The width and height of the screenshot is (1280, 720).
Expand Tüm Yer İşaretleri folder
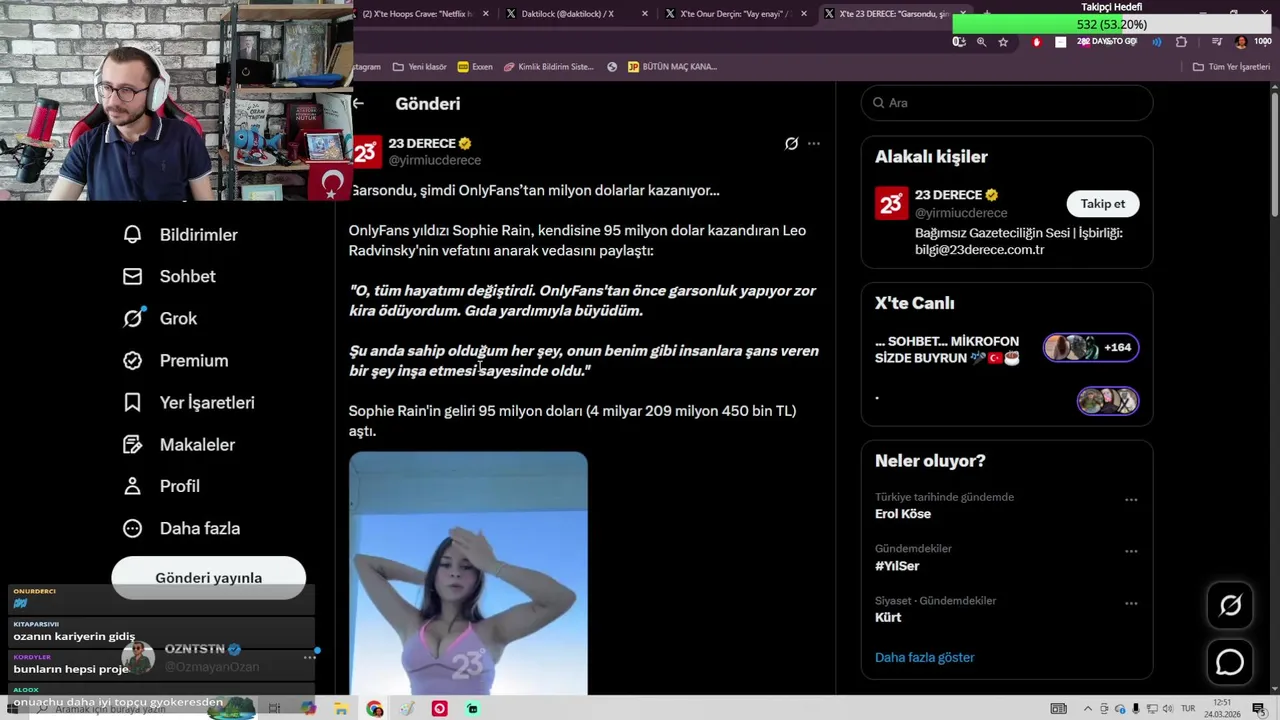[1231, 67]
